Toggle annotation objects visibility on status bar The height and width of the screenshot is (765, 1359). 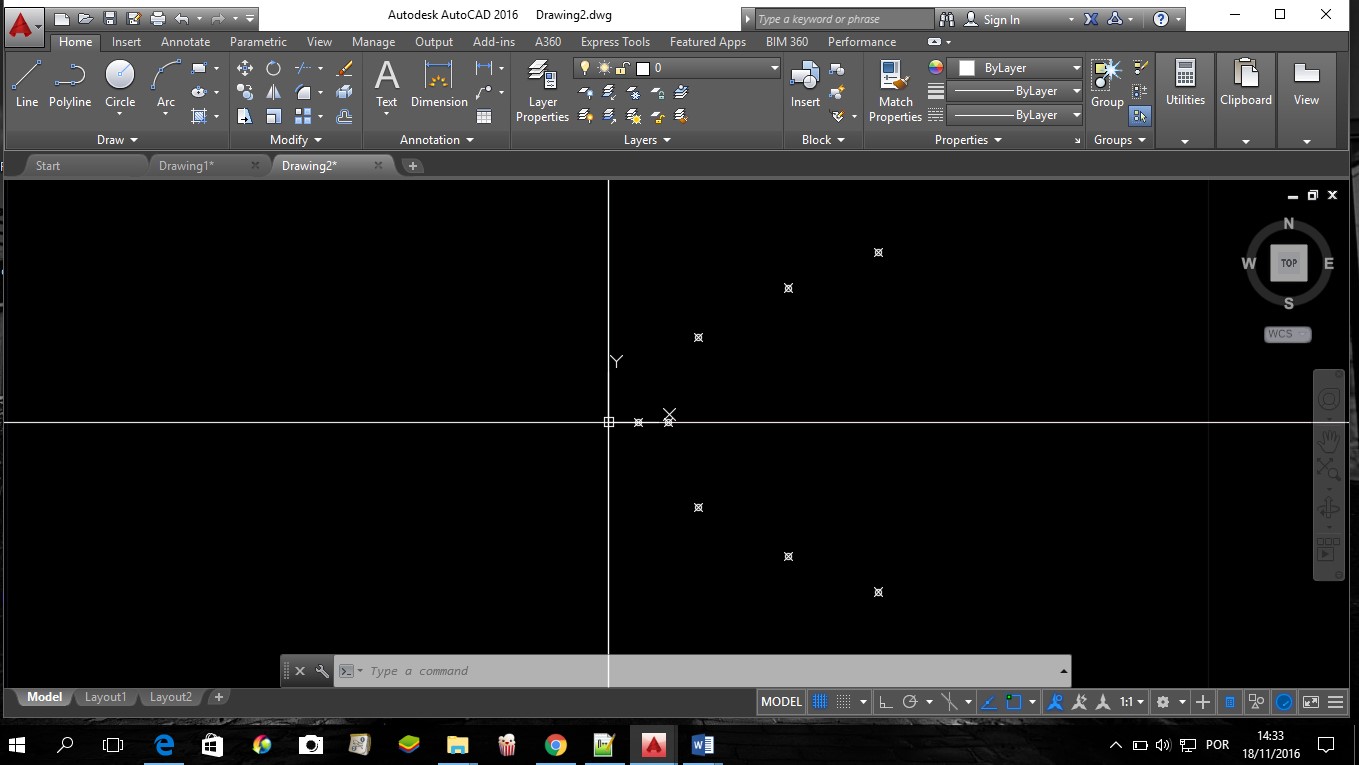tap(1055, 702)
